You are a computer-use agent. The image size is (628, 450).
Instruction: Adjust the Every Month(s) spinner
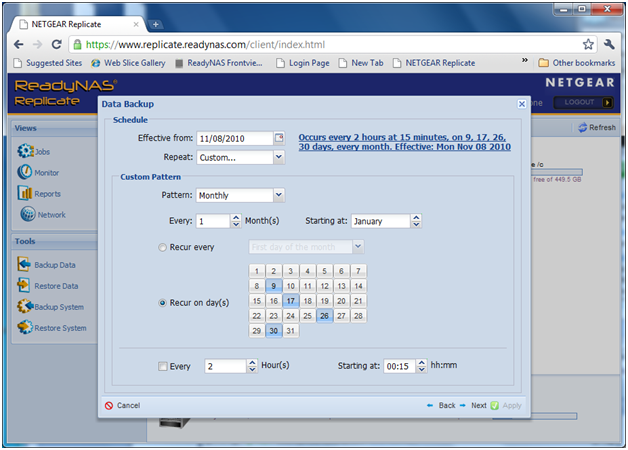point(236,221)
